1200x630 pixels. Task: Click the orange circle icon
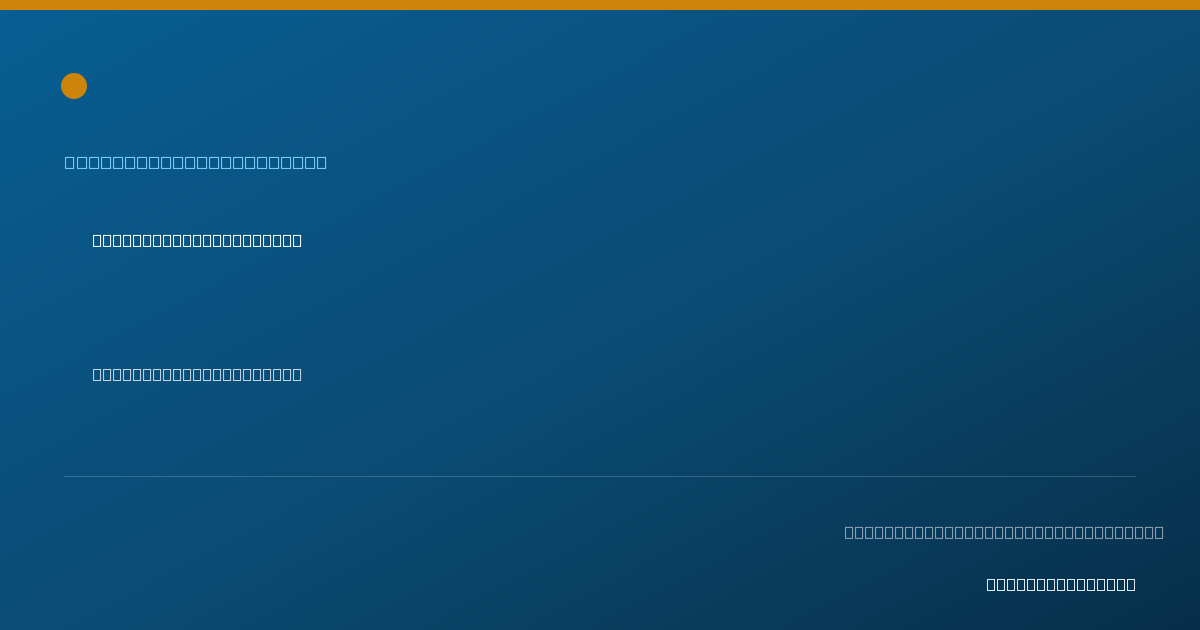(x=74, y=86)
